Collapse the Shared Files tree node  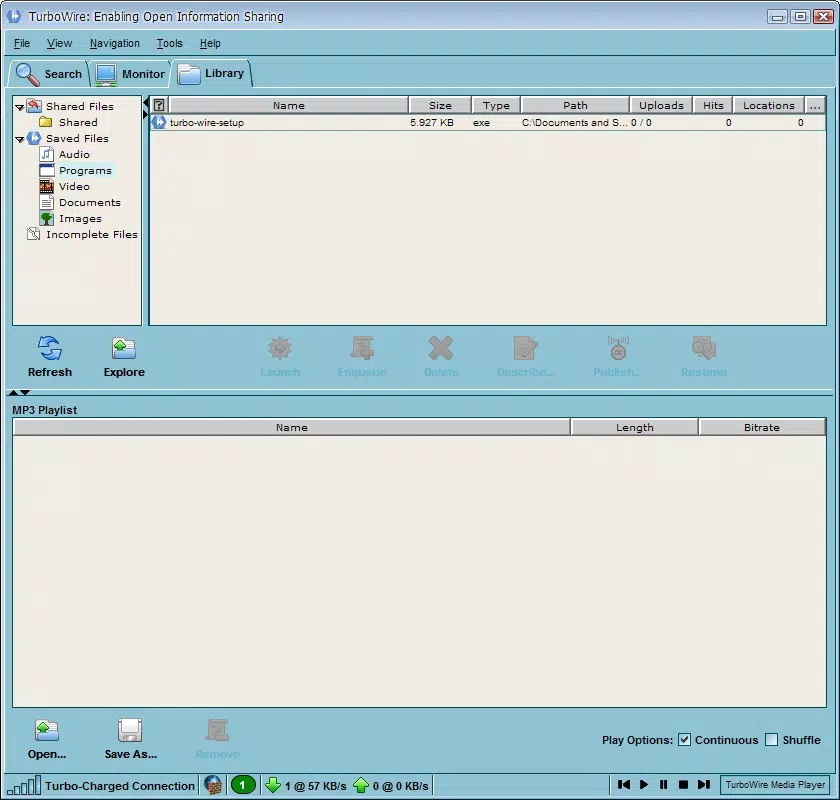pyautogui.click(x=20, y=107)
